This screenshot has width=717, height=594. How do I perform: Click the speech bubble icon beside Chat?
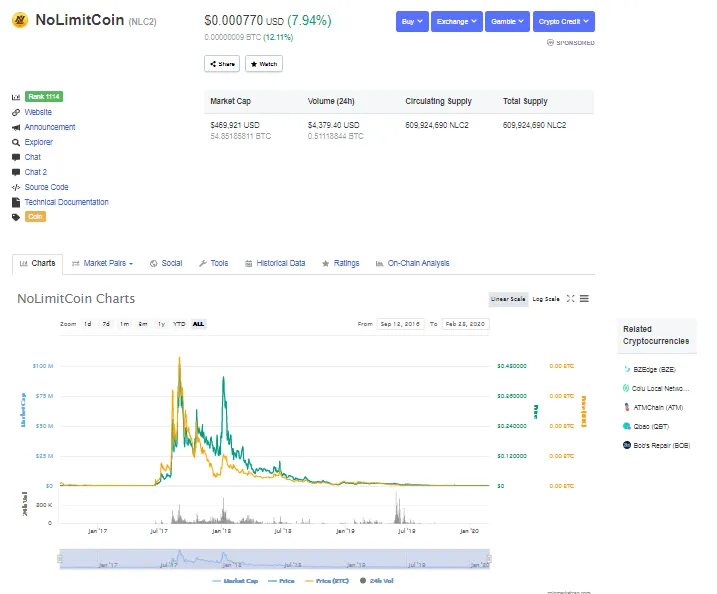(x=16, y=157)
